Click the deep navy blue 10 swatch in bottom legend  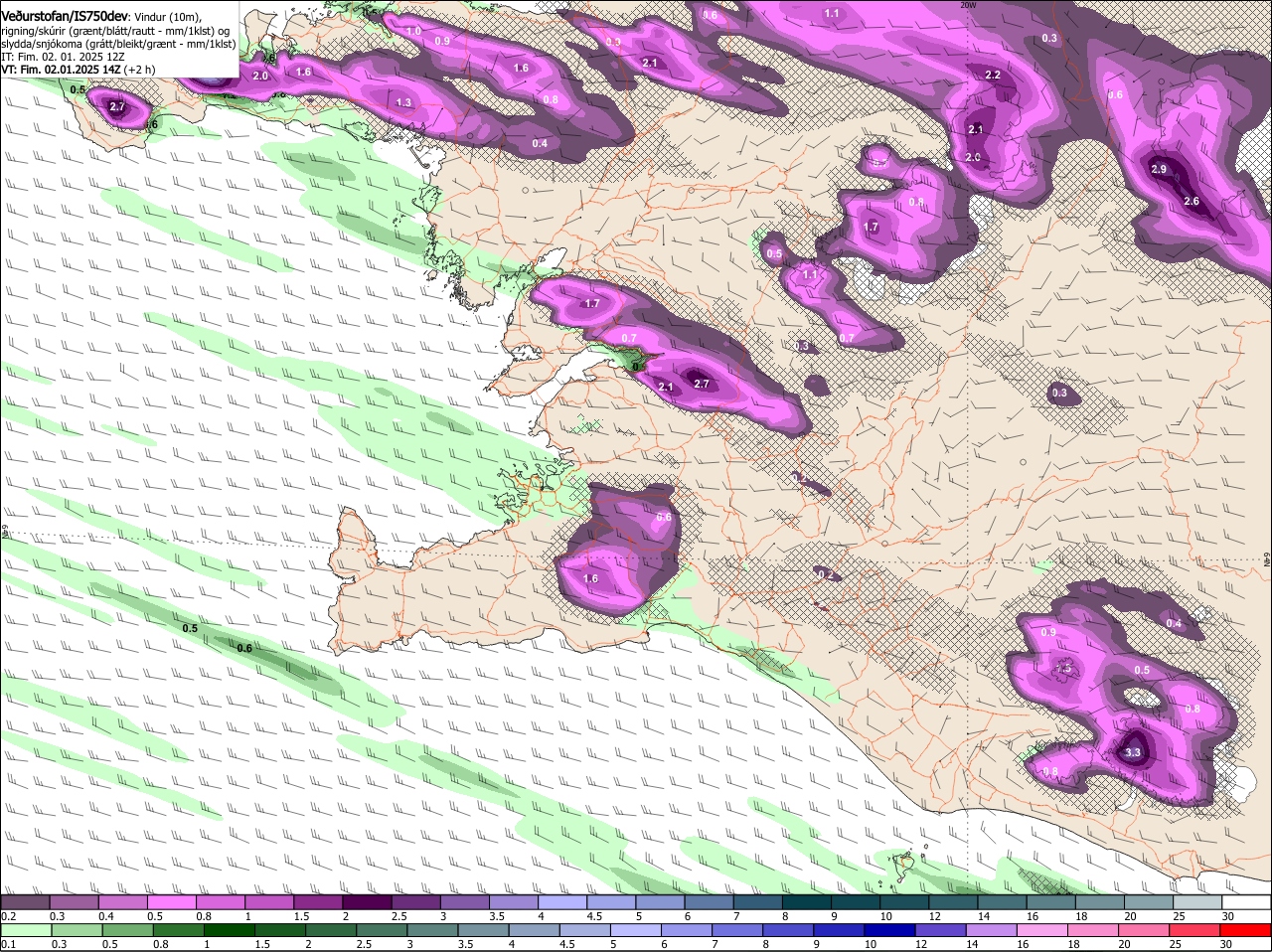coord(890,930)
